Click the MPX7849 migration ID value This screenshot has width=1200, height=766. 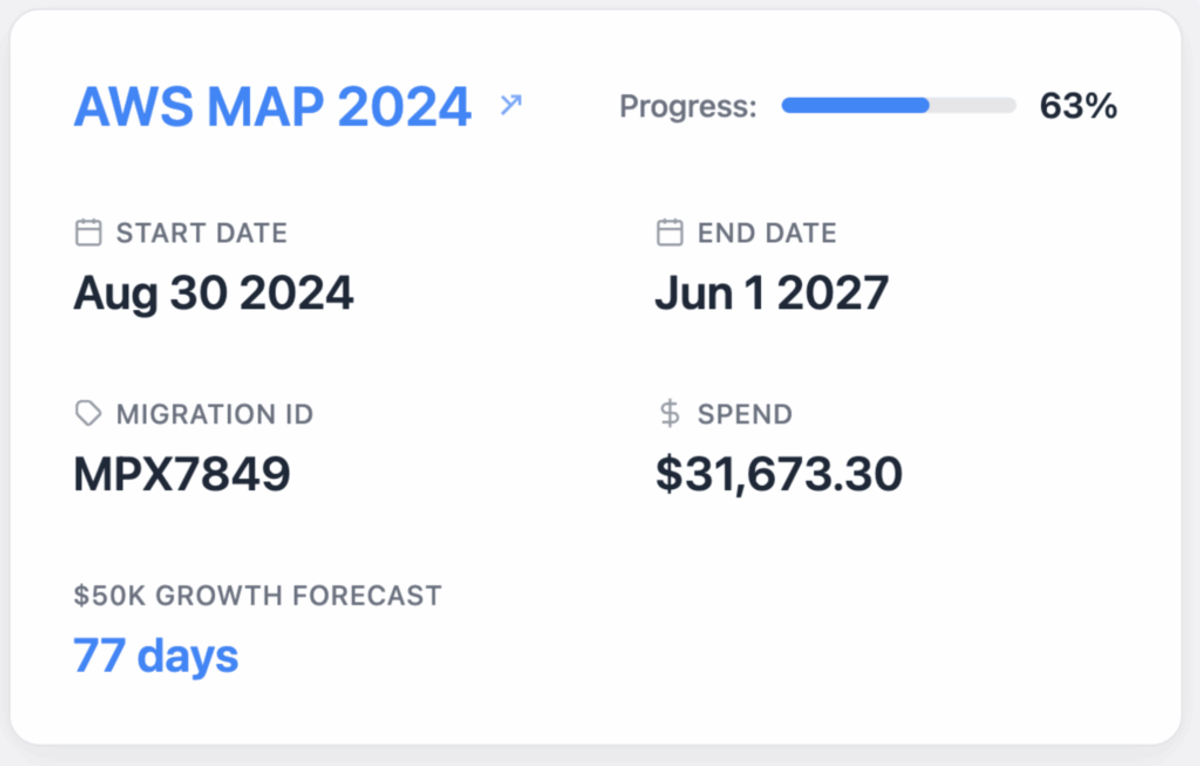(182, 473)
